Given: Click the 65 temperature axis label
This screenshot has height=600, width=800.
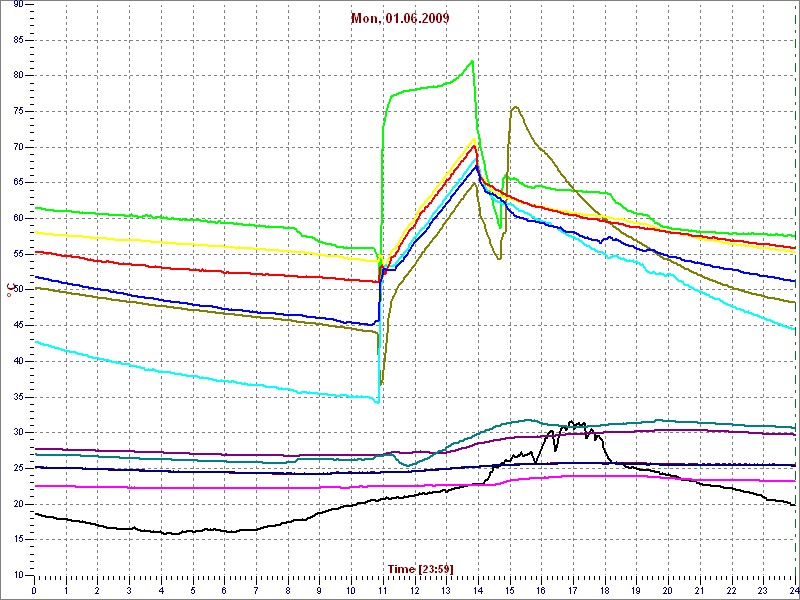Looking at the screenshot, I should pyautogui.click(x=17, y=183).
